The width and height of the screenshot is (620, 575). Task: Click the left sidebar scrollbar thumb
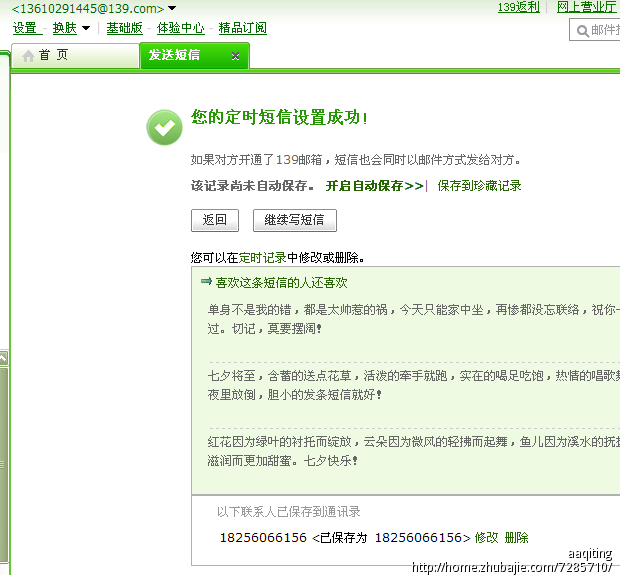(x=3, y=463)
